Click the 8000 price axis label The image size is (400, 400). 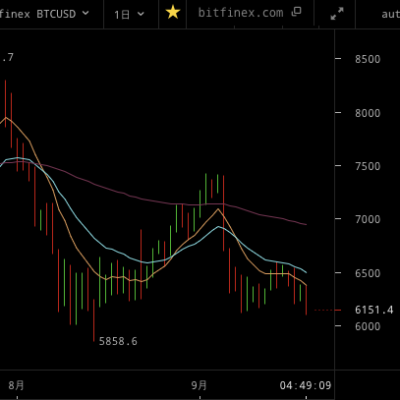point(367,113)
